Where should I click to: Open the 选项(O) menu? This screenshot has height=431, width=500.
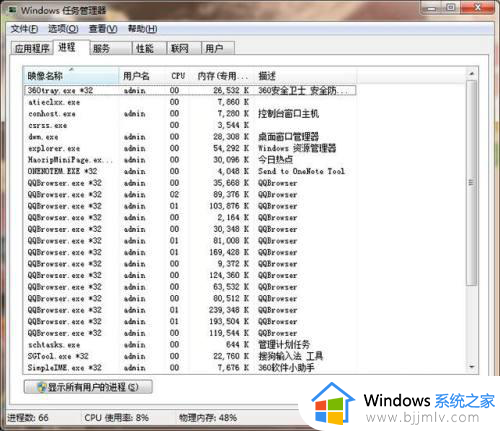pyautogui.click(x=63, y=29)
